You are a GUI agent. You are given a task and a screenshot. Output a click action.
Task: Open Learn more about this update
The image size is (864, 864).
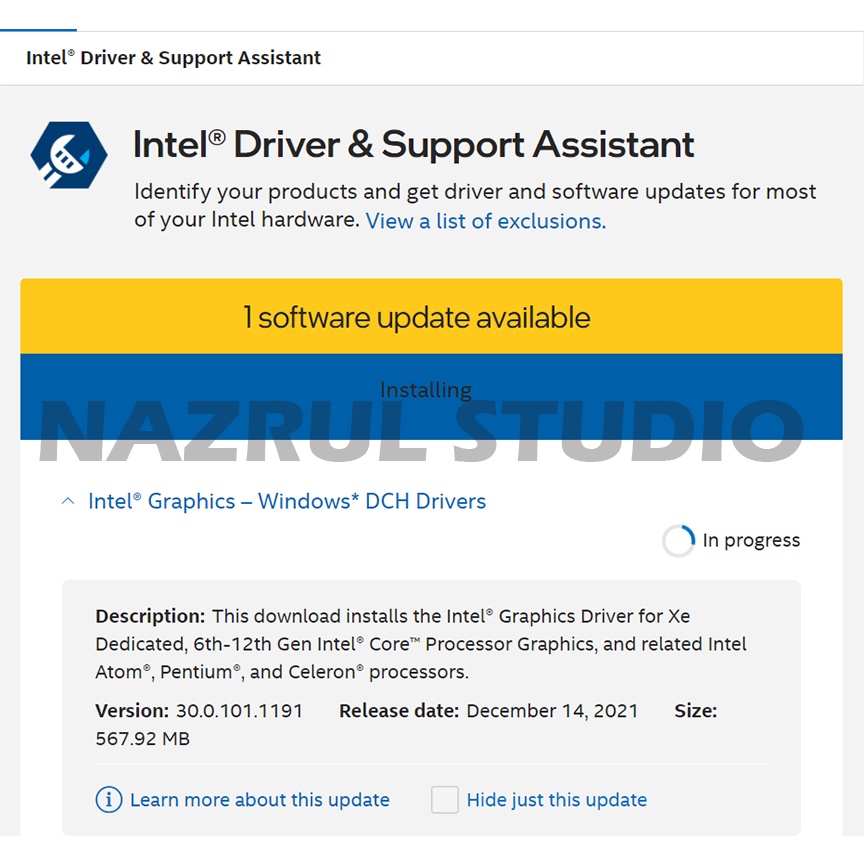click(x=259, y=800)
